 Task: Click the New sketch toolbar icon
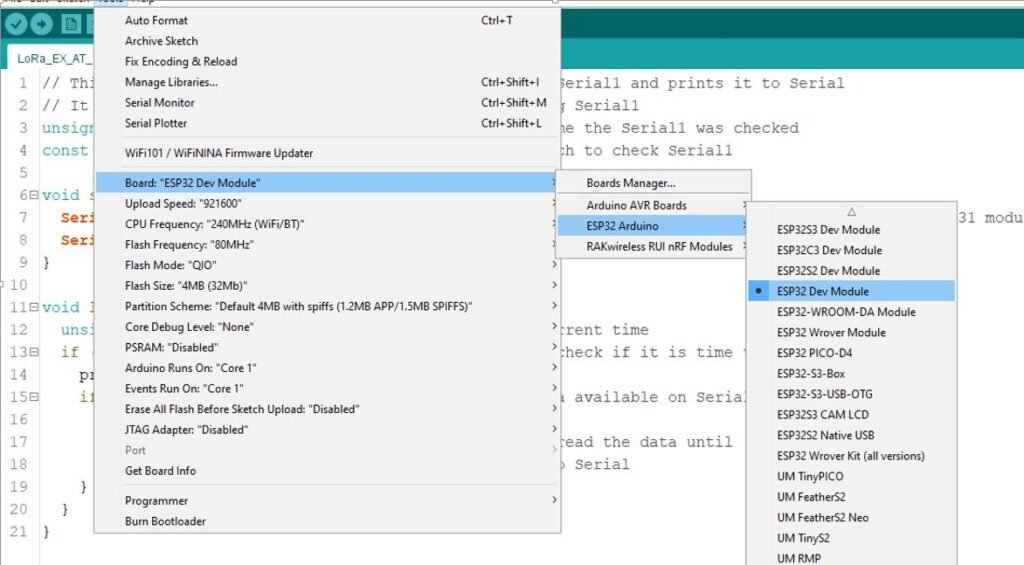71,24
